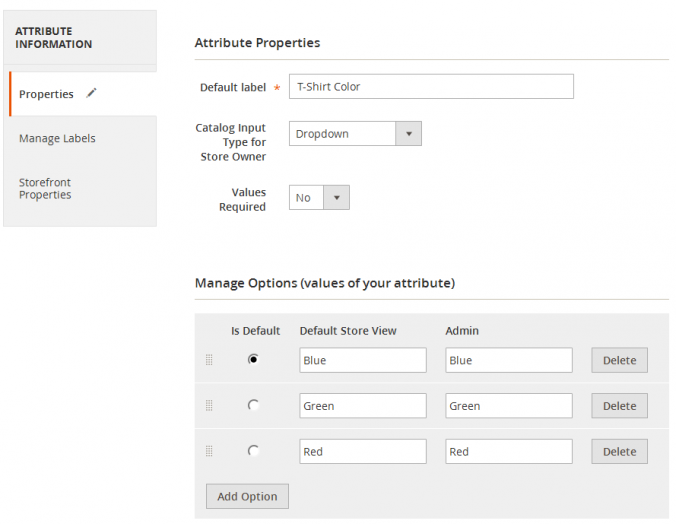Edit the Default Store View Green field

363,406
